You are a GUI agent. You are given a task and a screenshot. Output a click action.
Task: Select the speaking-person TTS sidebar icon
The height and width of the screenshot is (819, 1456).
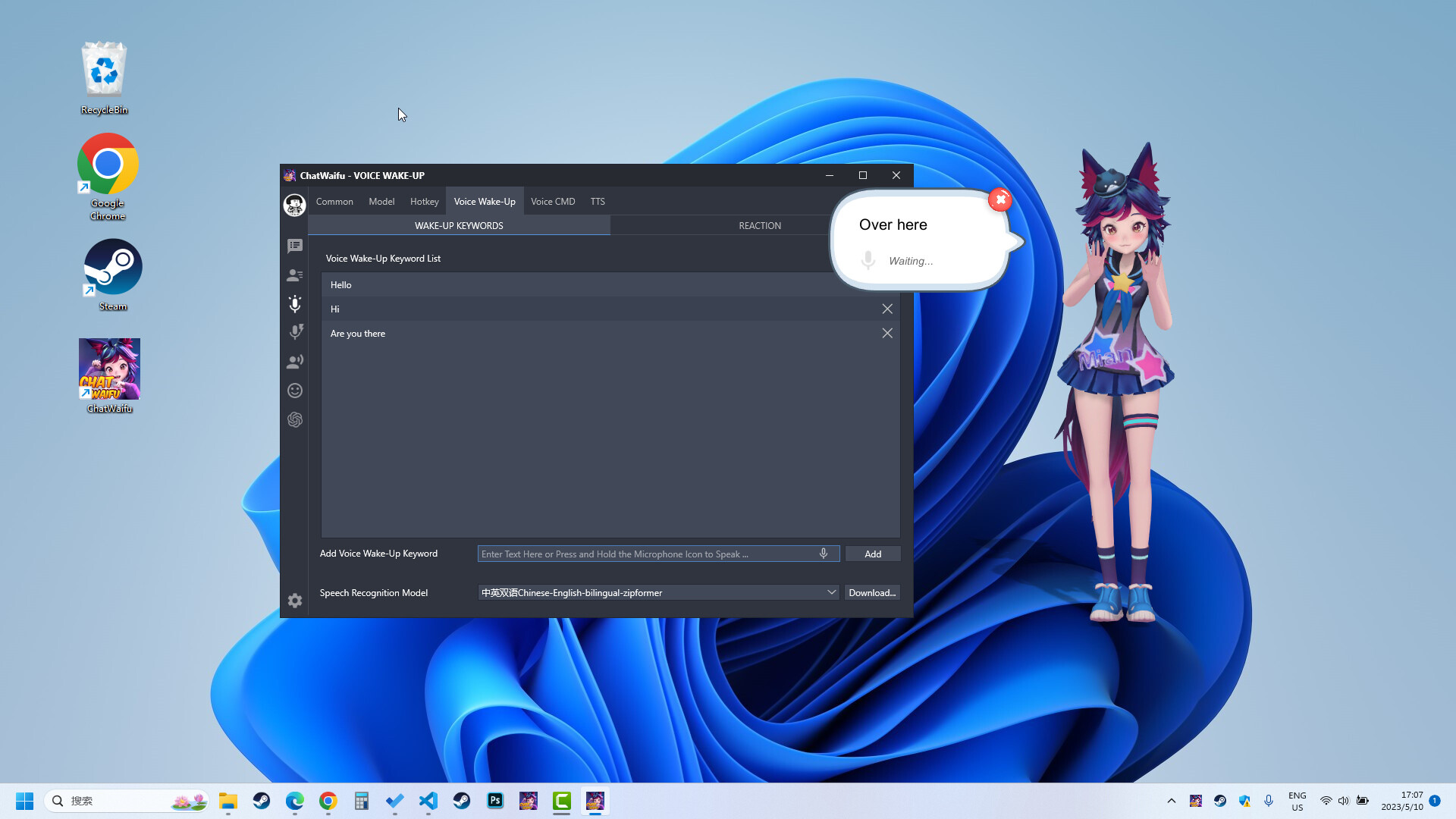[x=295, y=362]
